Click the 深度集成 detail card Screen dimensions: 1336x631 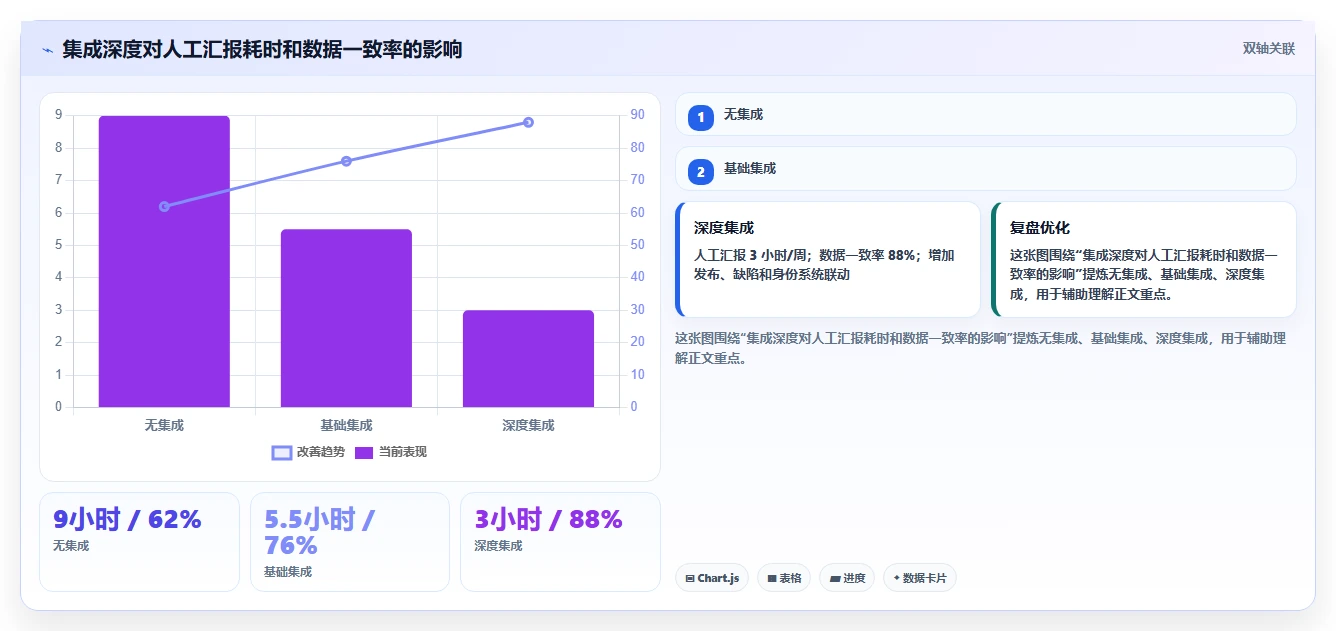click(x=828, y=260)
